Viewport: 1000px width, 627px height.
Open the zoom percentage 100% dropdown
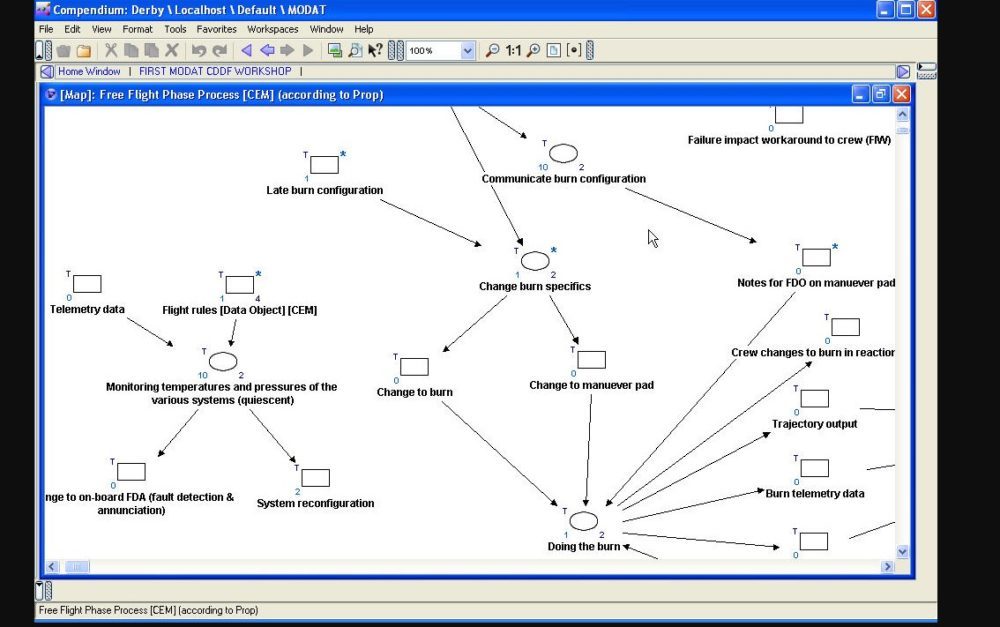467,51
